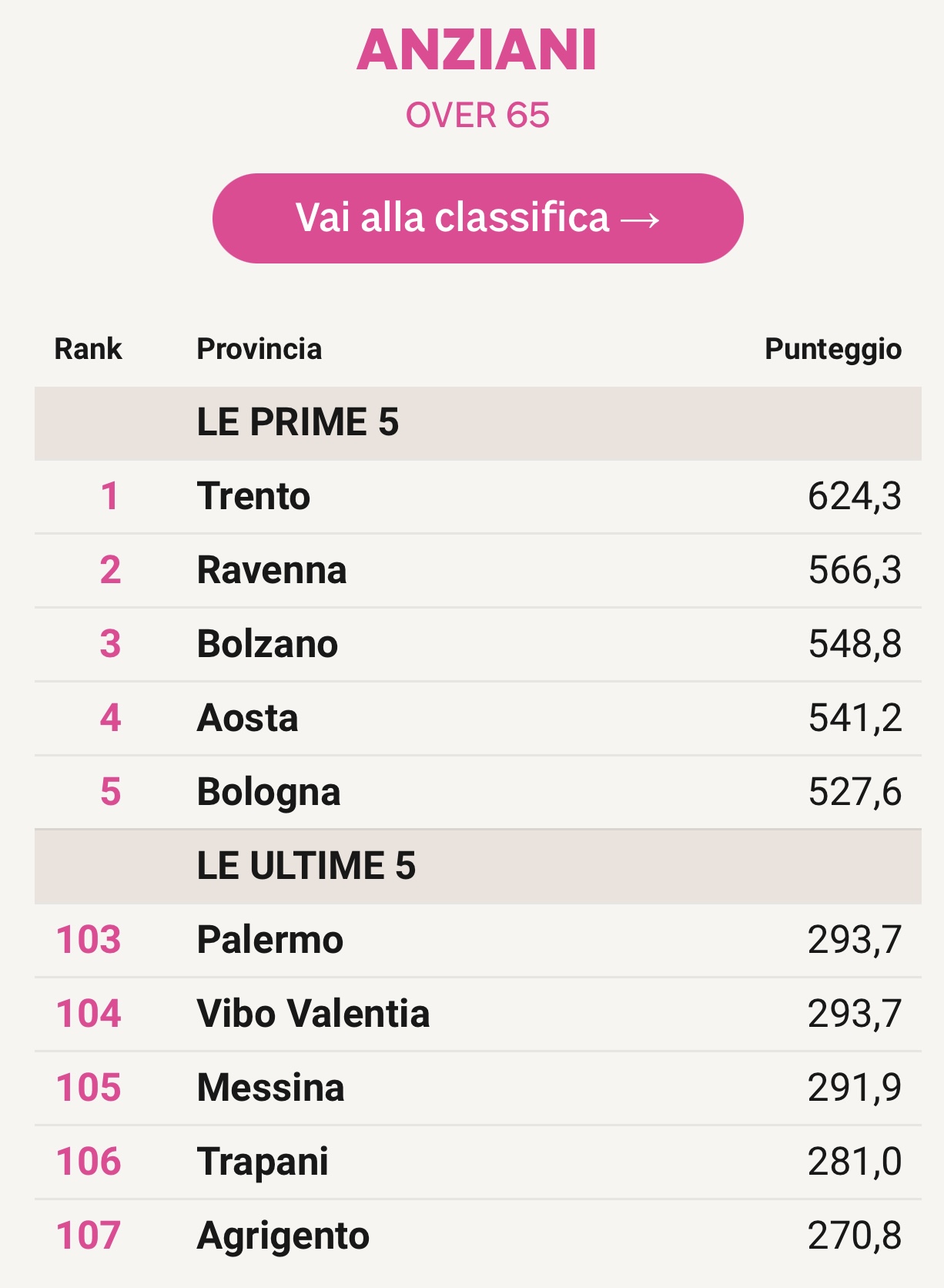Click the LE ULTIME 5 section header

306,866
